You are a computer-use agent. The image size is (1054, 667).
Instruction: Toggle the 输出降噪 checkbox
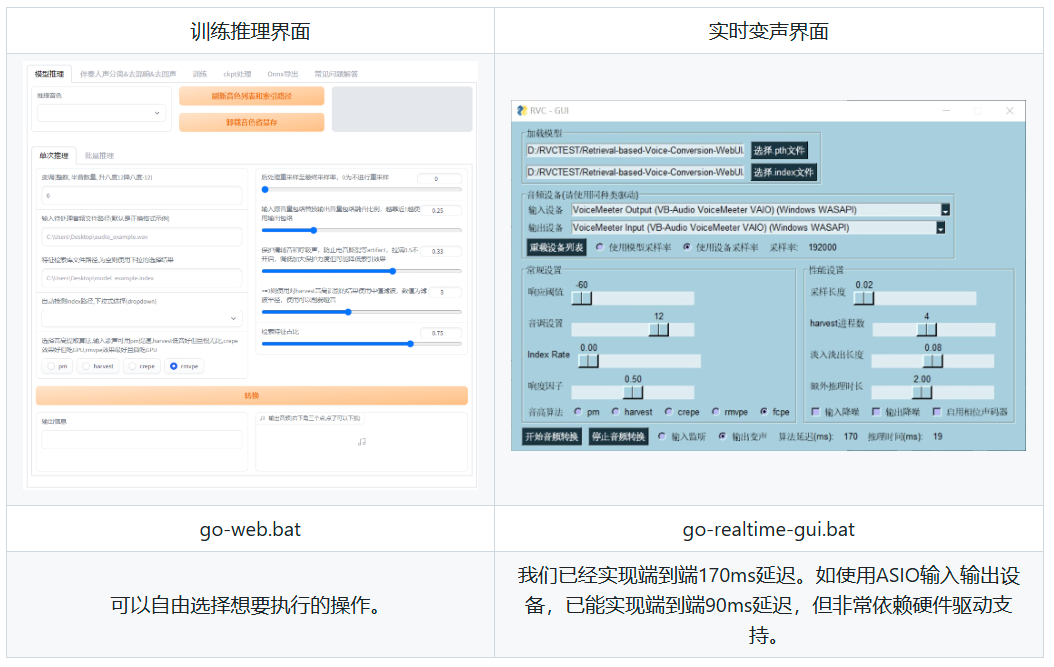[x=876, y=411]
